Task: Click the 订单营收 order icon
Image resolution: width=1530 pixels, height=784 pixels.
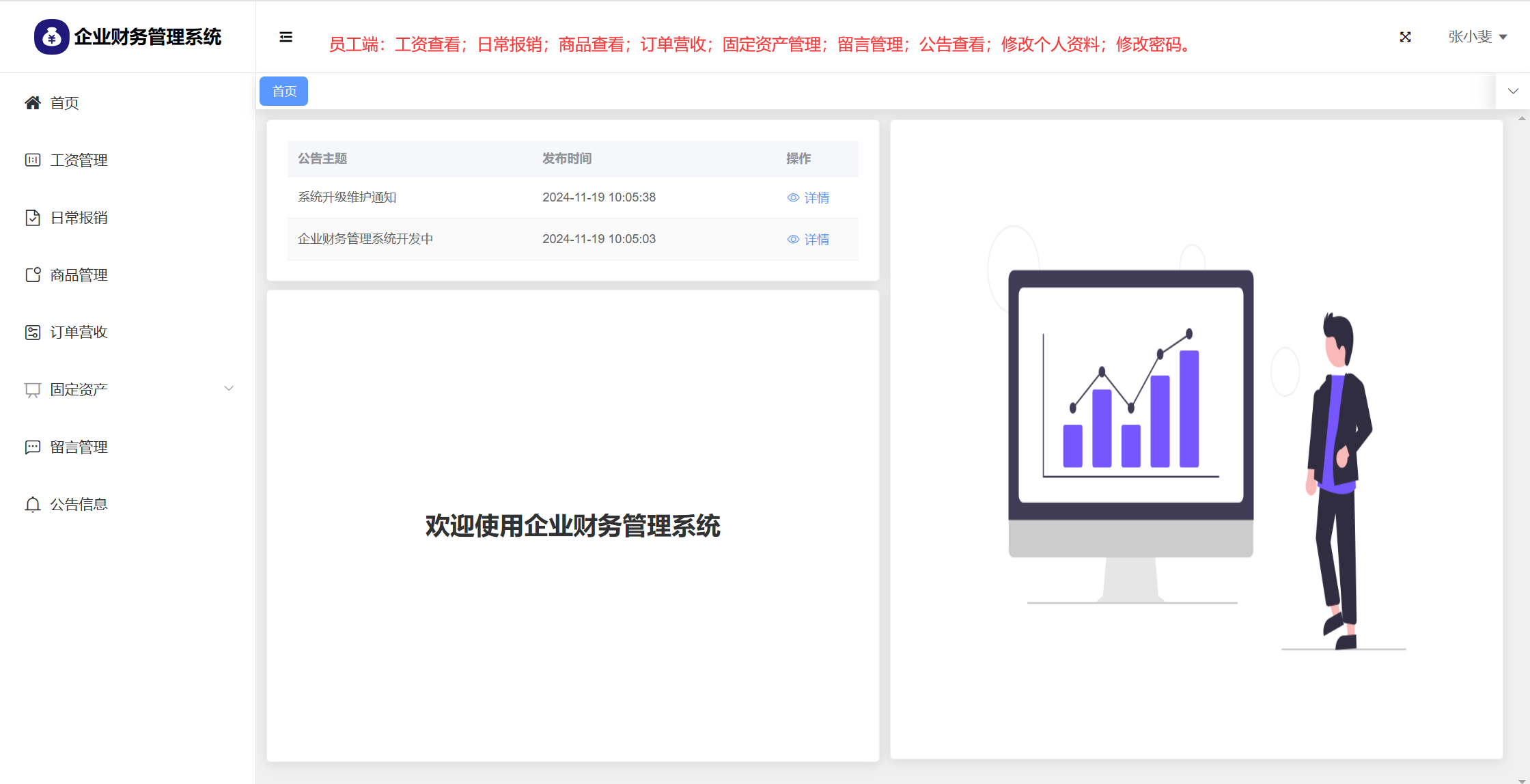Action: pos(32,333)
